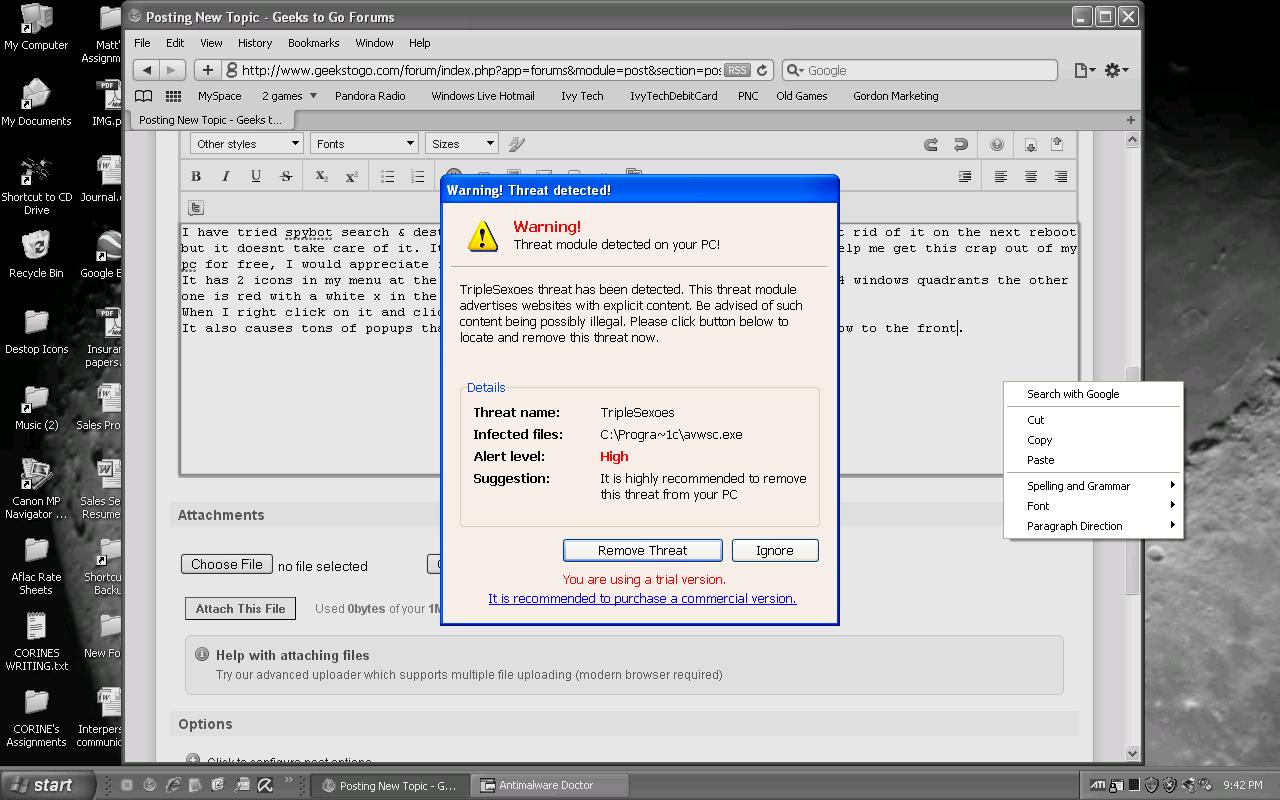Click the shrink editor box icon

tap(1031, 144)
